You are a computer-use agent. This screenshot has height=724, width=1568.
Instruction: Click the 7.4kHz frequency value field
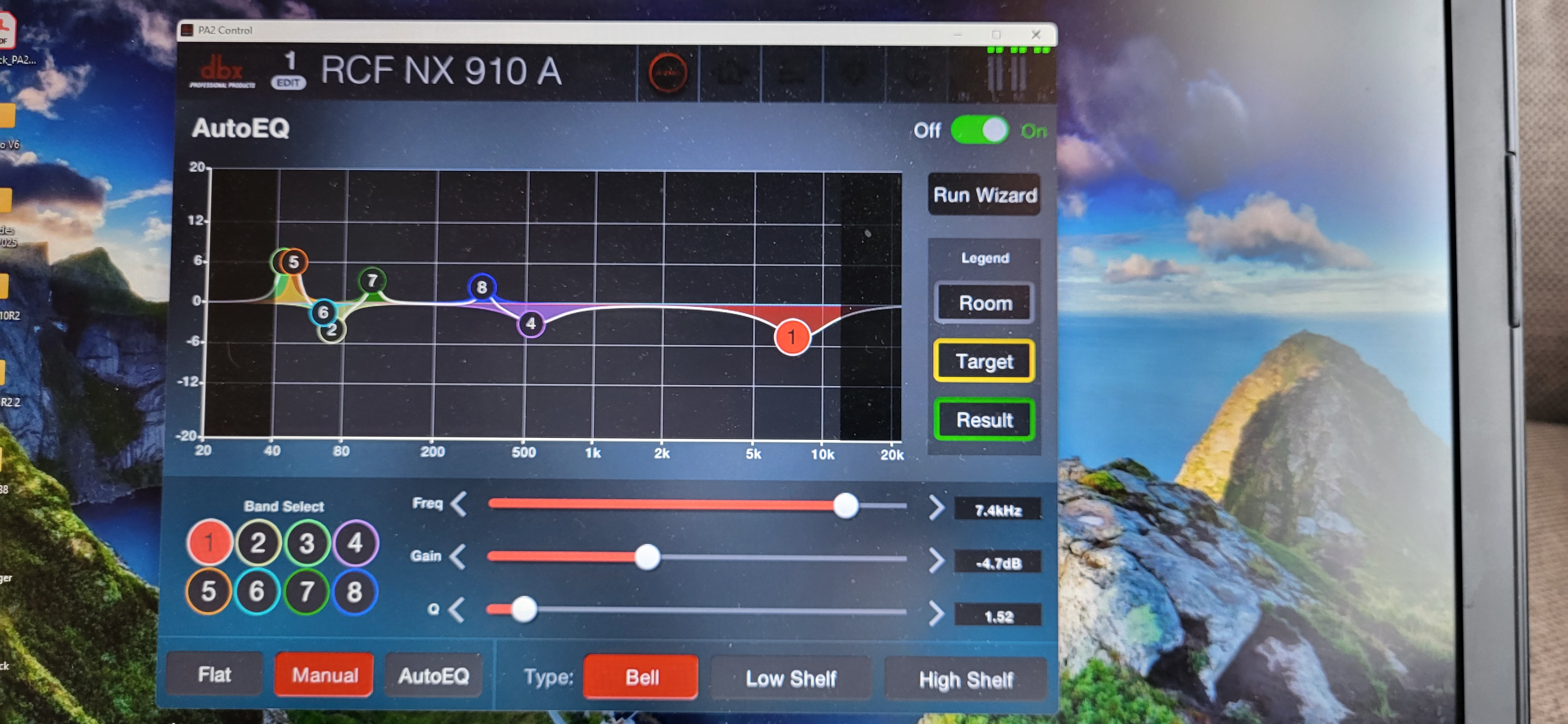pyautogui.click(x=998, y=510)
